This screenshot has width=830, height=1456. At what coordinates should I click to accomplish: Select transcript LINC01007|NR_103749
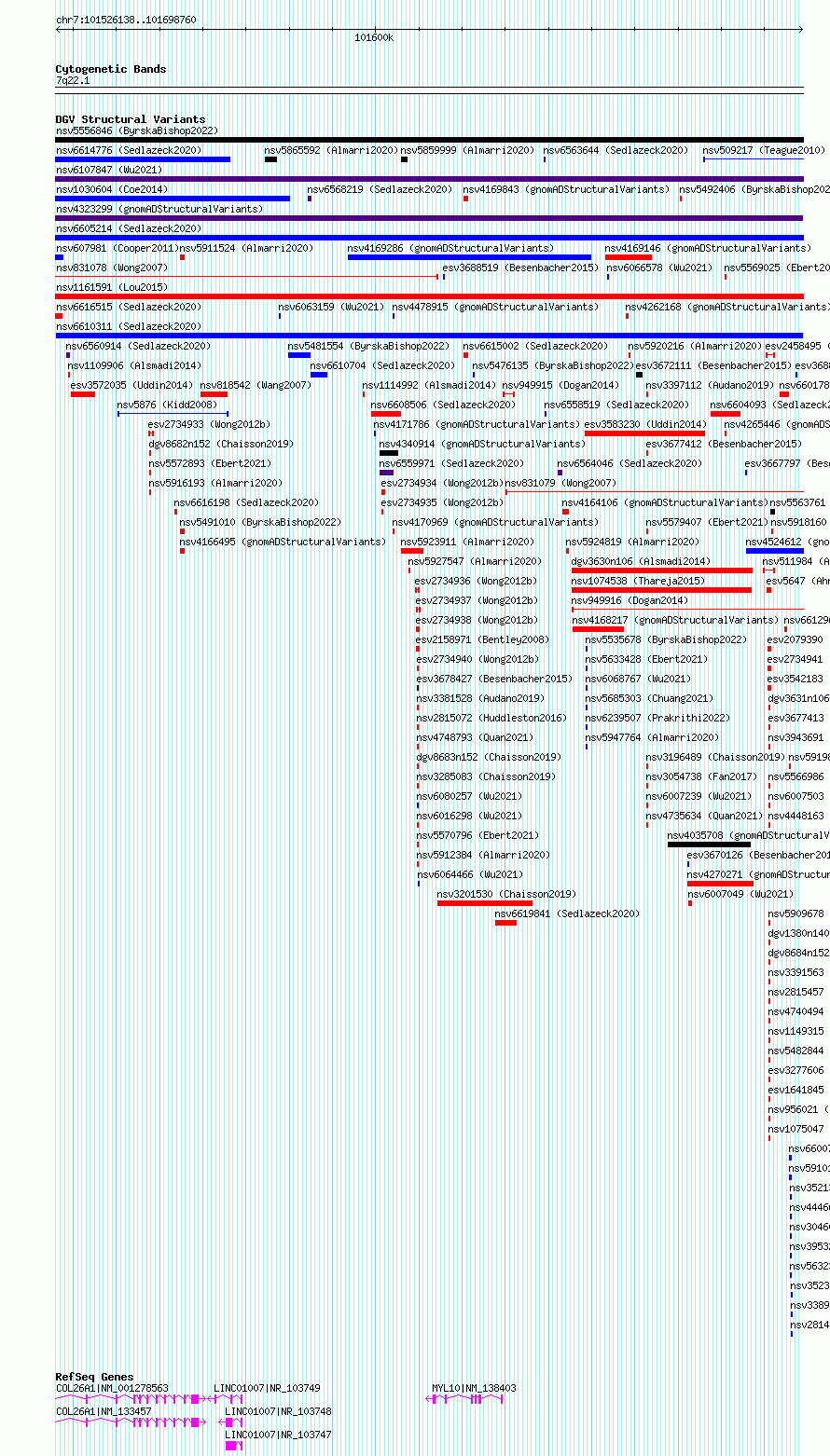click(267, 1388)
